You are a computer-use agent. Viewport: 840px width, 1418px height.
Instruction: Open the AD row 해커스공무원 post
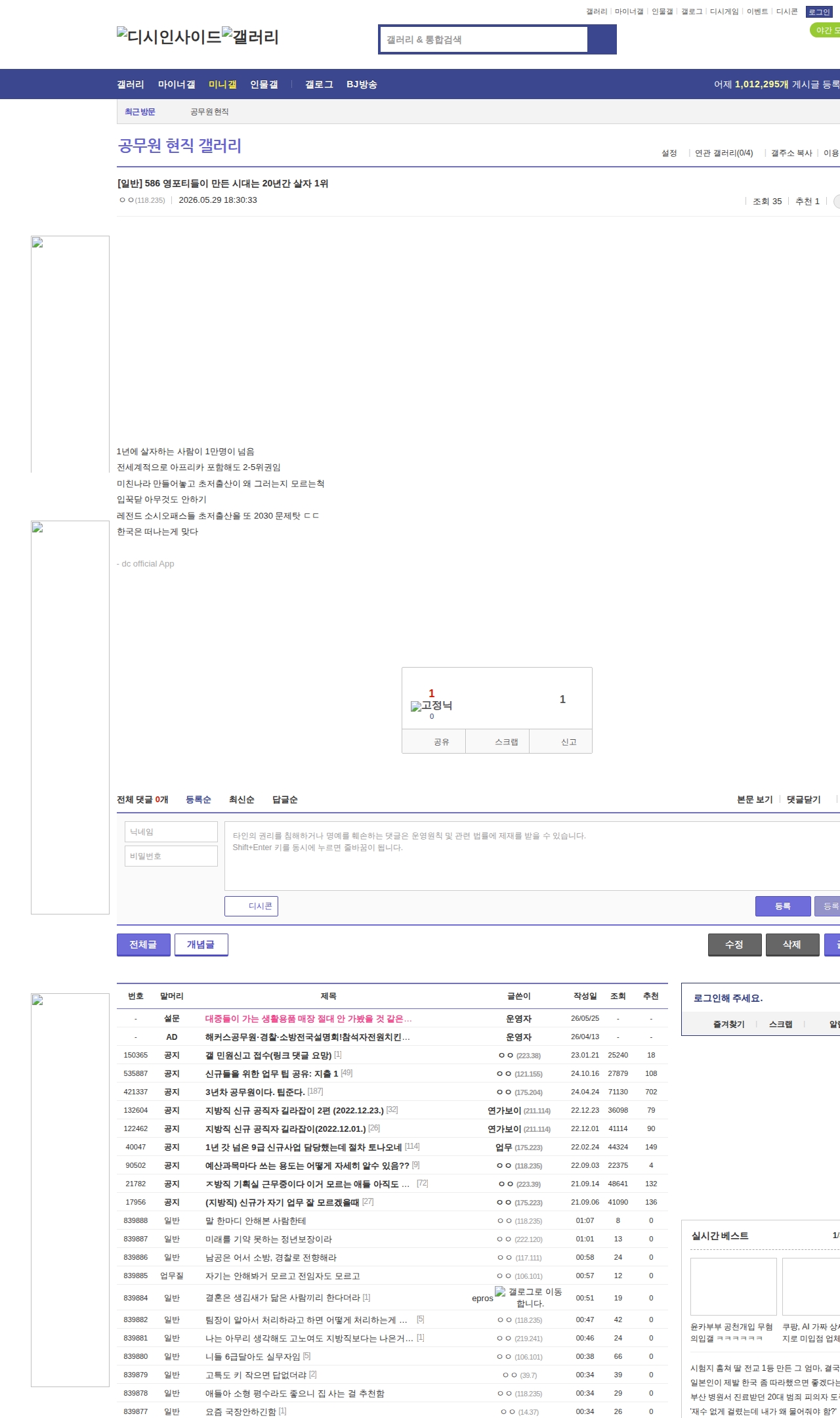click(x=307, y=1037)
